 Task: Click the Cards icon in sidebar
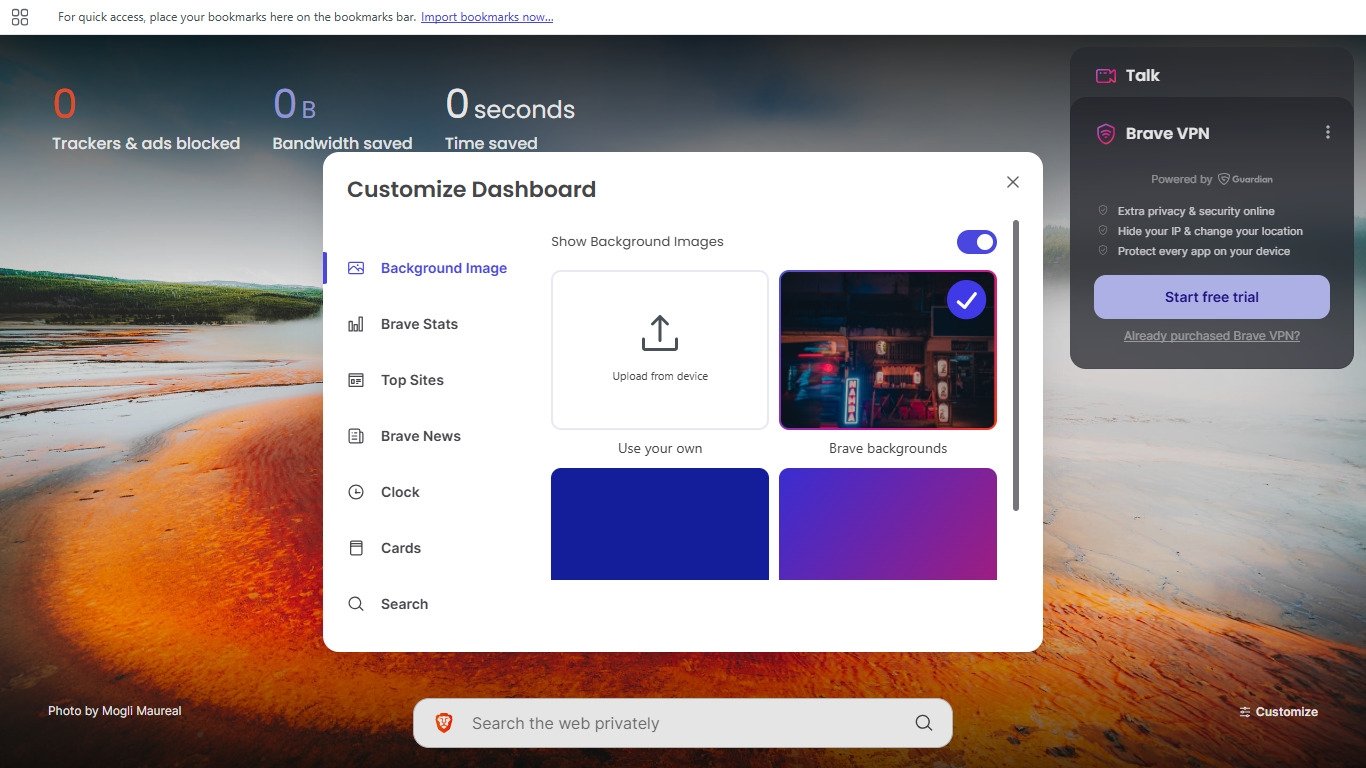click(x=356, y=548)
